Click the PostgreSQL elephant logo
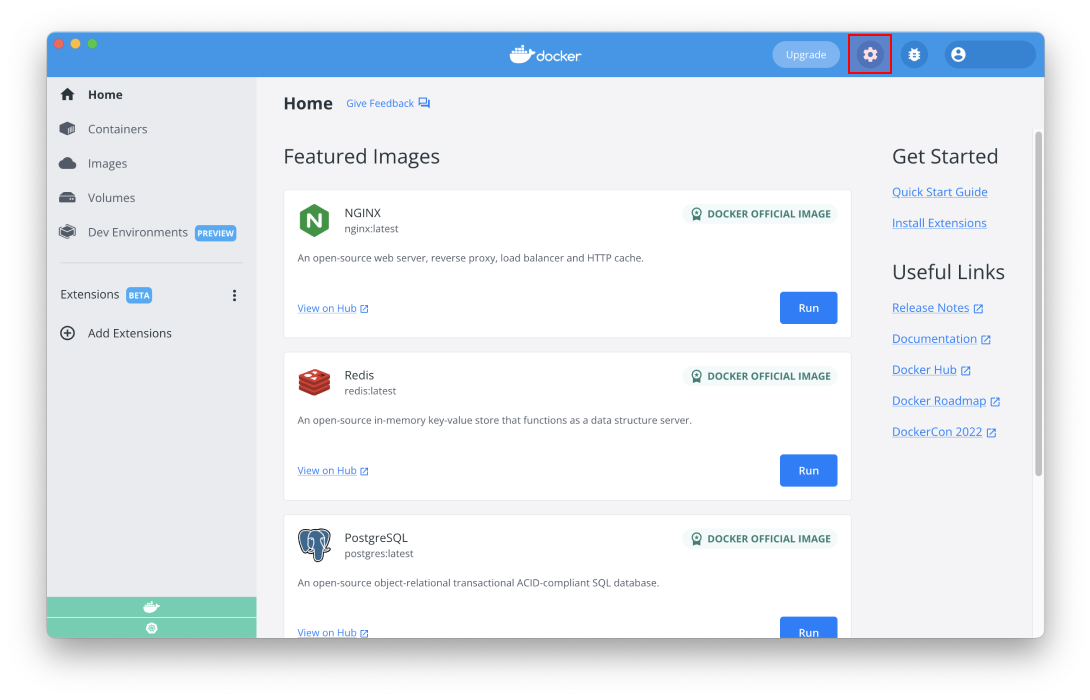1090x700 pixels. (314, 544)
